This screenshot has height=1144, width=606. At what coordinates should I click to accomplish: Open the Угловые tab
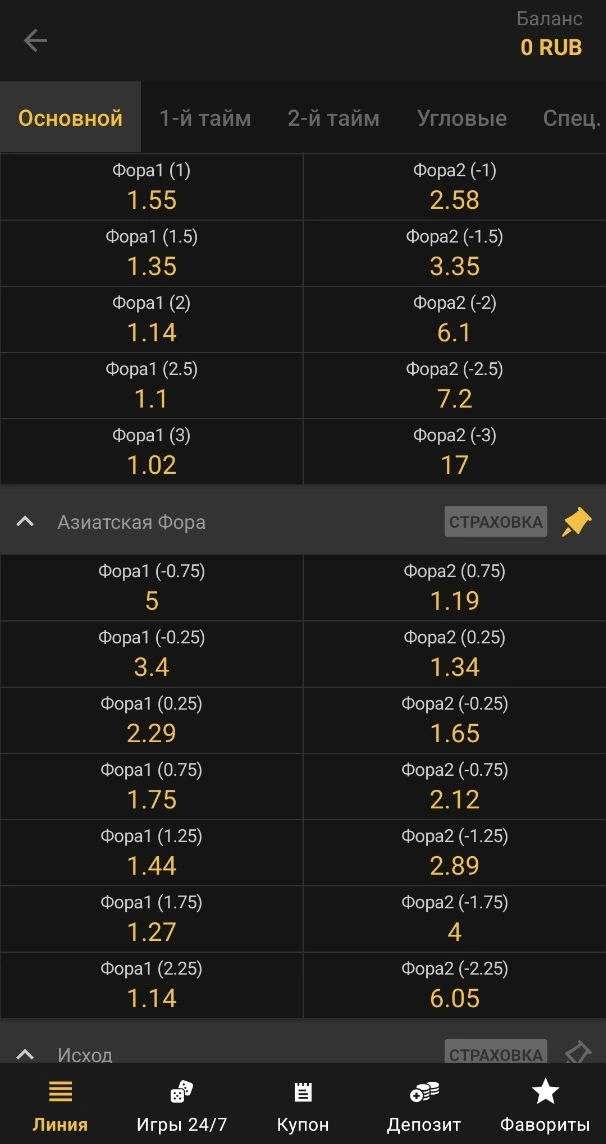[x=461, y=118]
